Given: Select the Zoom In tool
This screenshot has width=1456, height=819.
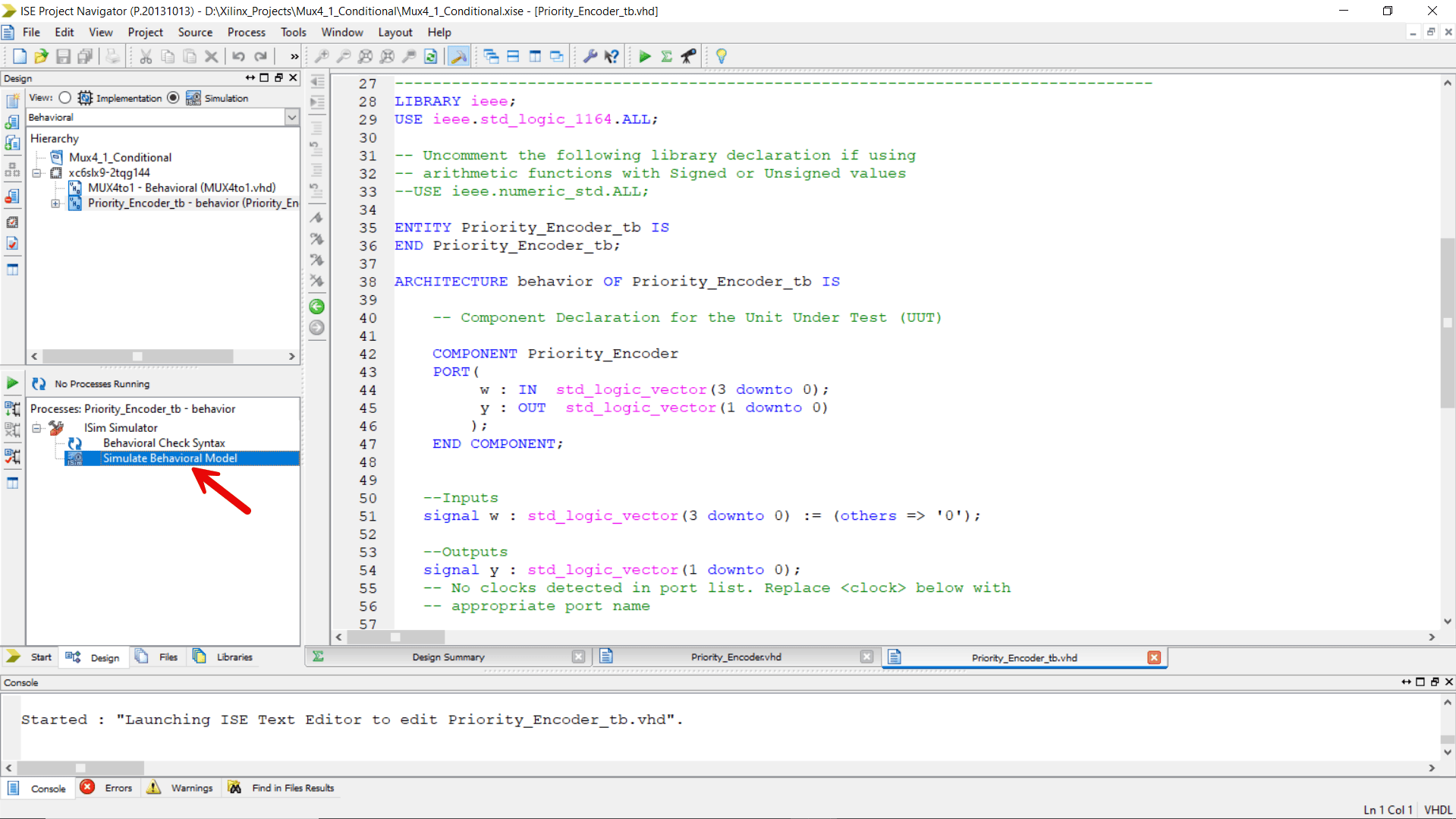Looking at the screenshot, I should [x=322, y=56].
